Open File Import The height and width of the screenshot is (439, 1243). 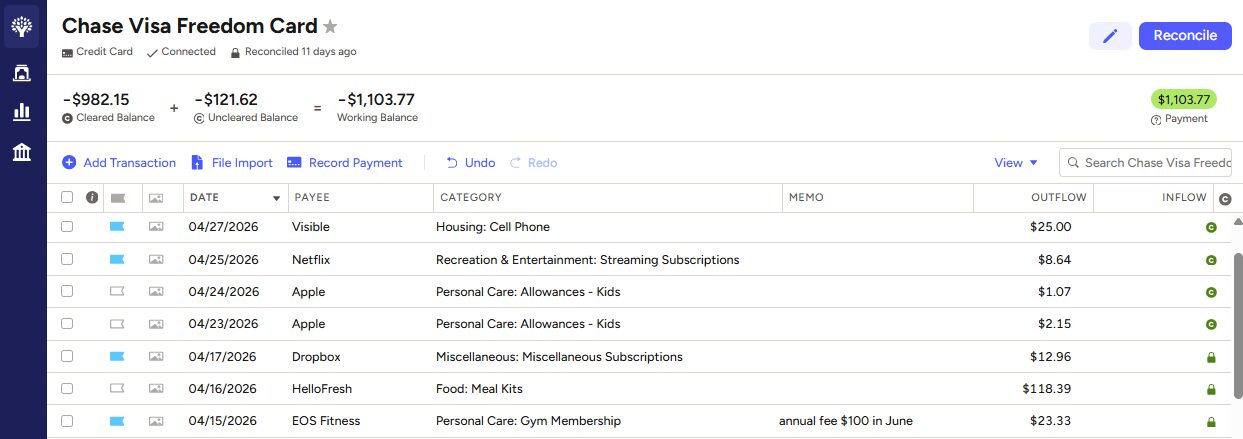tap(231, 162)
